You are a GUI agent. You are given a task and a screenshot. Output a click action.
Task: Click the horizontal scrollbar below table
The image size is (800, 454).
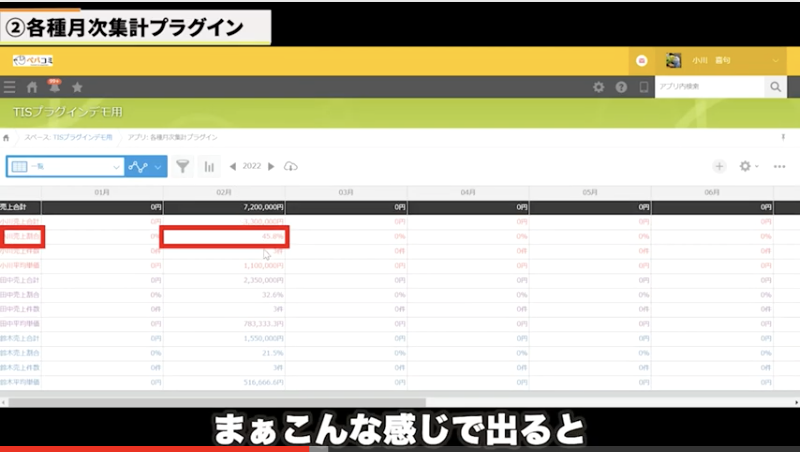tap(300, 402)
